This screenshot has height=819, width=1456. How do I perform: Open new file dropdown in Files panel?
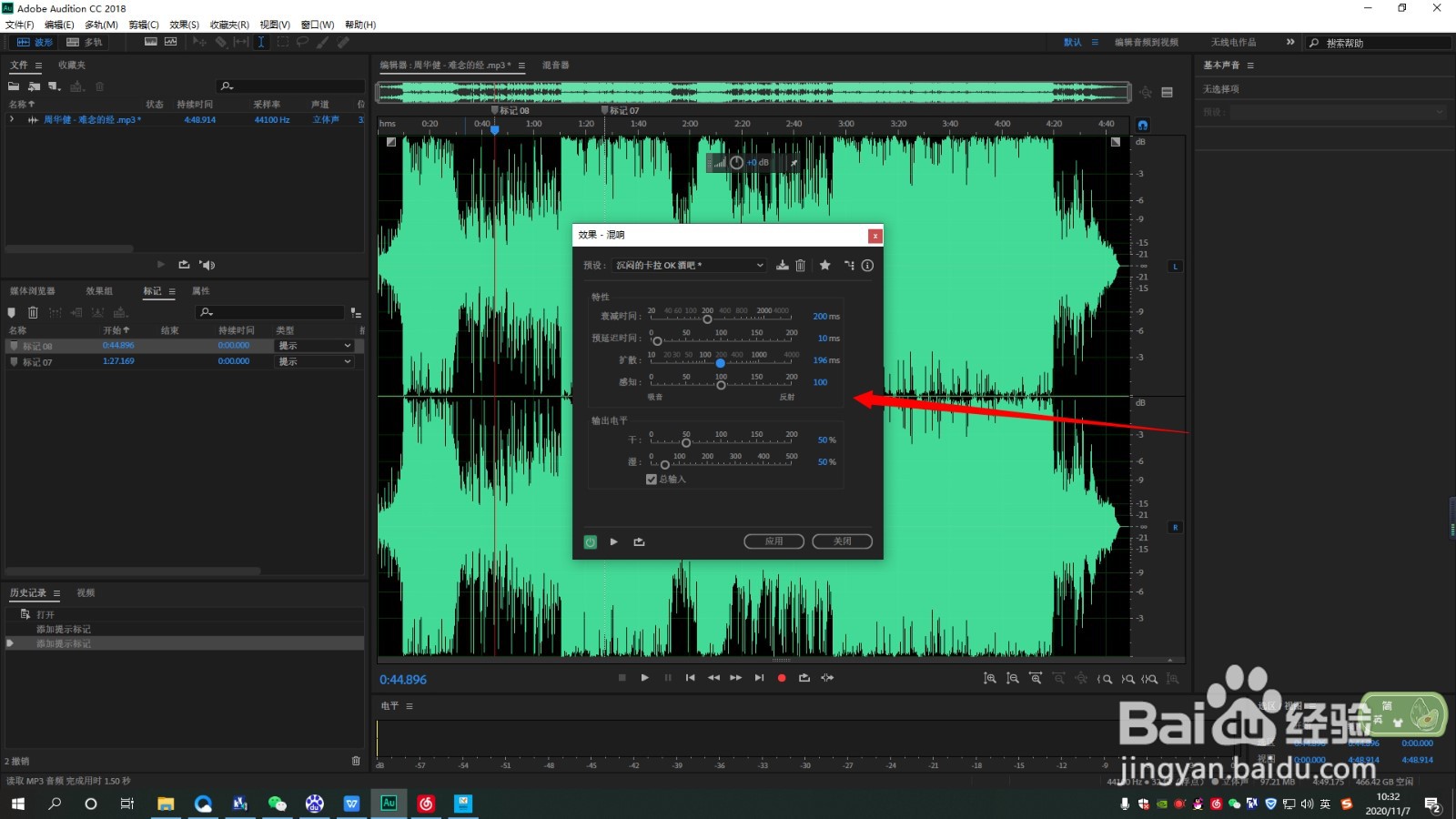click(x=55, y=86)
